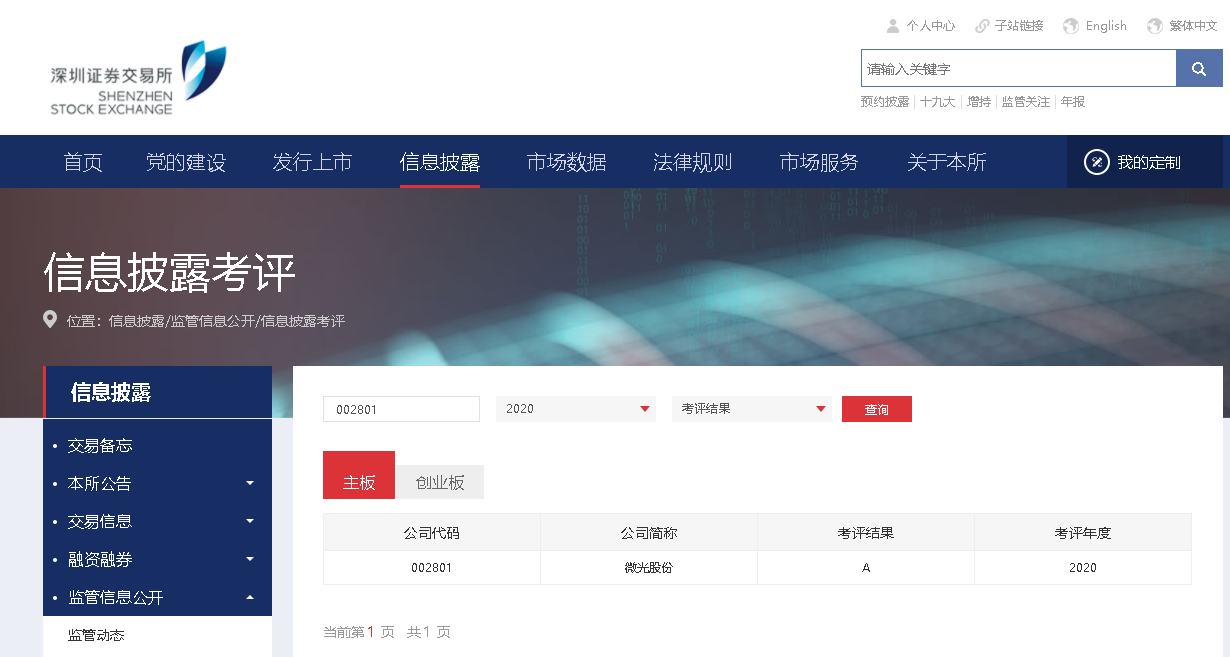This screenshot has height=657, width=1230.
Task: Click the 公司代码 column header
Action: tap(432, 533)
